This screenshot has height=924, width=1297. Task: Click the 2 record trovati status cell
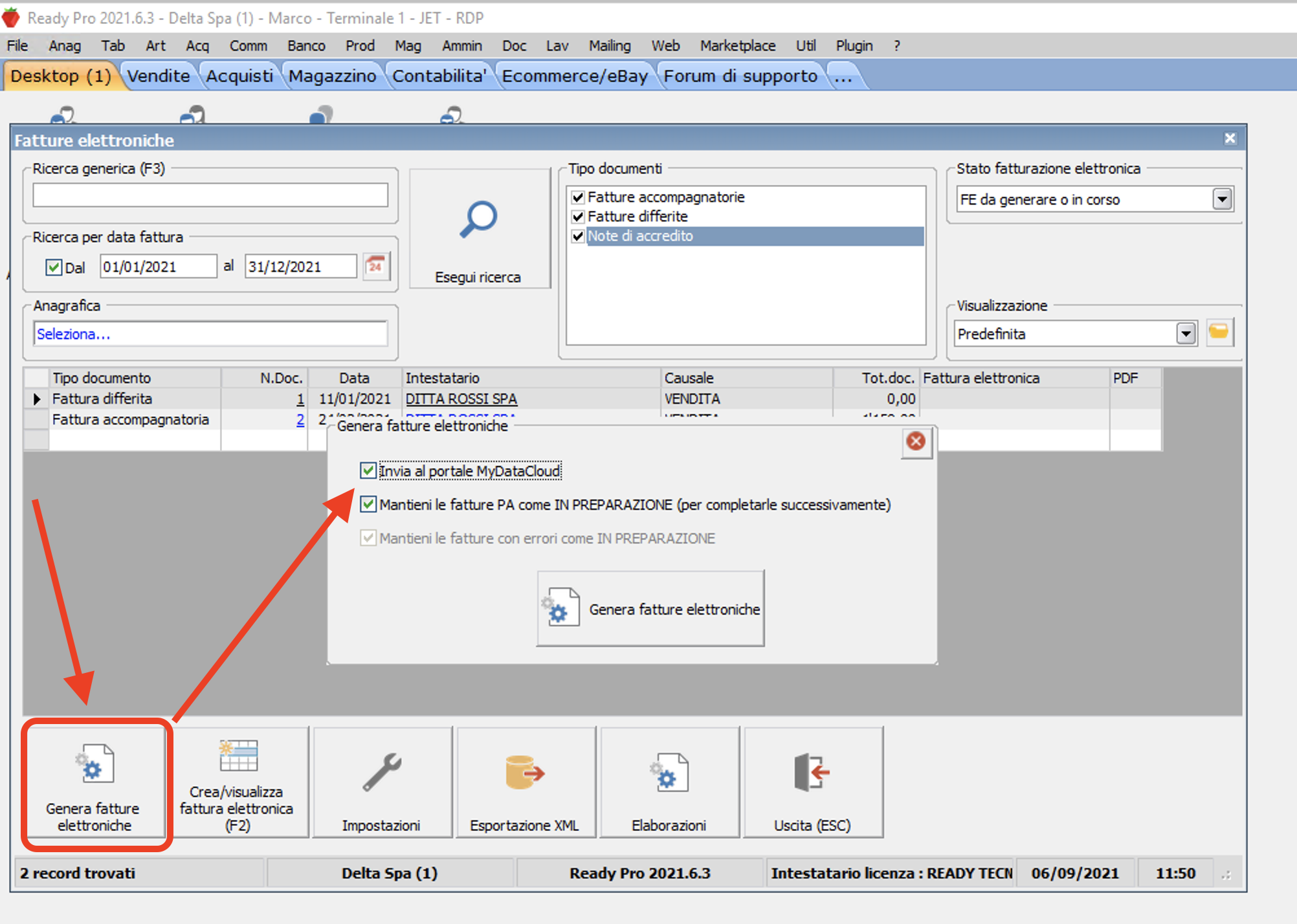(x=139, y=873)
